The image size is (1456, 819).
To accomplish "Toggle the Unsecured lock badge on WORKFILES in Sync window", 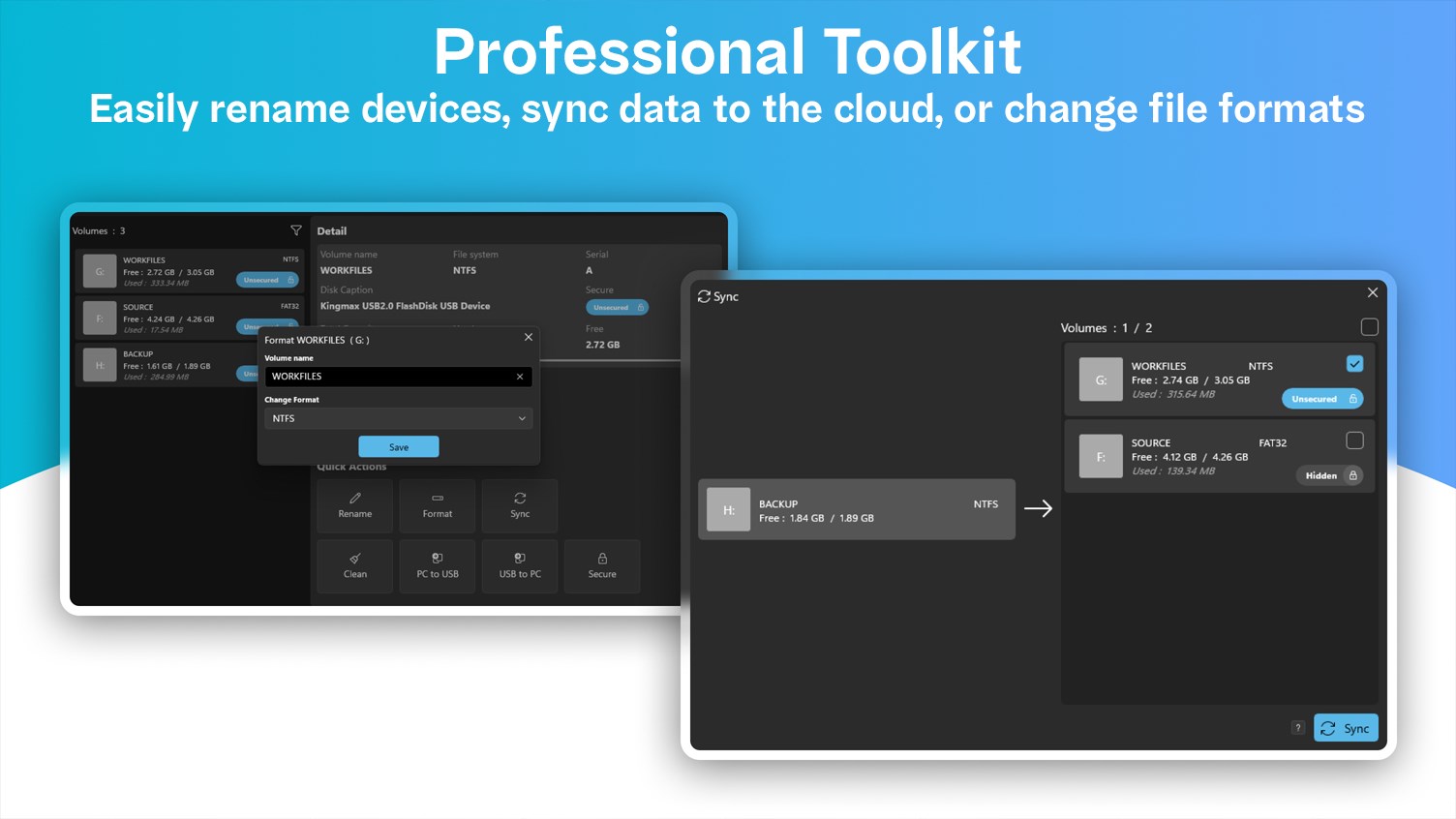I will coord(1322,399).
